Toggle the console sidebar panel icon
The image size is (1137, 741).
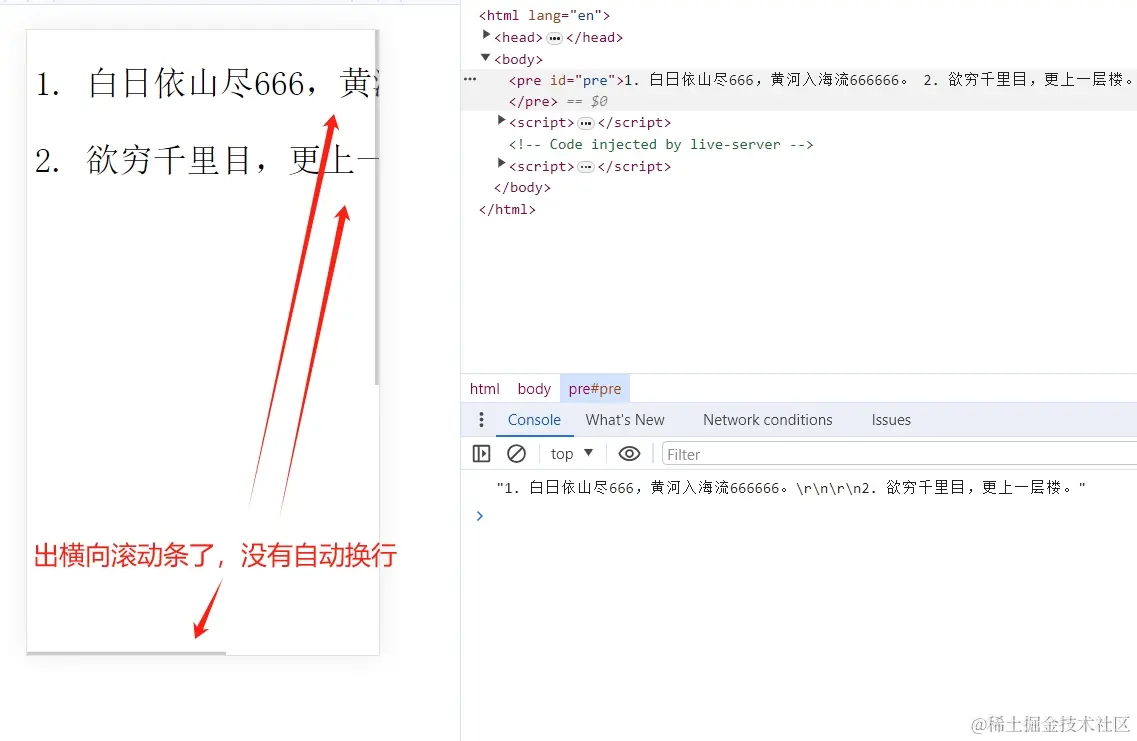481,454
